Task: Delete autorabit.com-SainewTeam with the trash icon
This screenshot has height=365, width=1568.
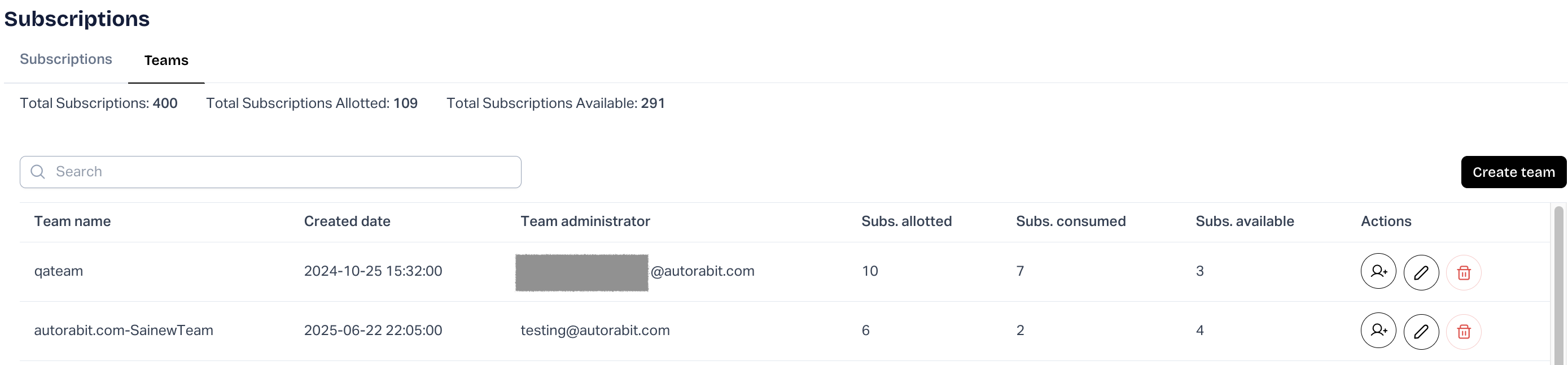Action: point(1464,332)
